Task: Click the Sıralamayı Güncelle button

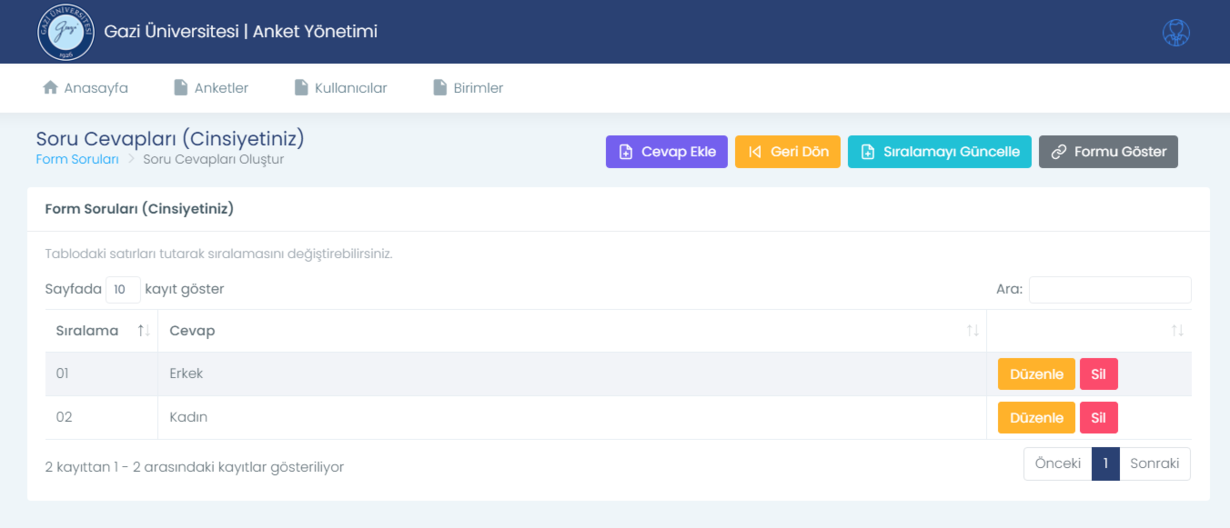Action: pyautogui.click(x=940, y=152)
